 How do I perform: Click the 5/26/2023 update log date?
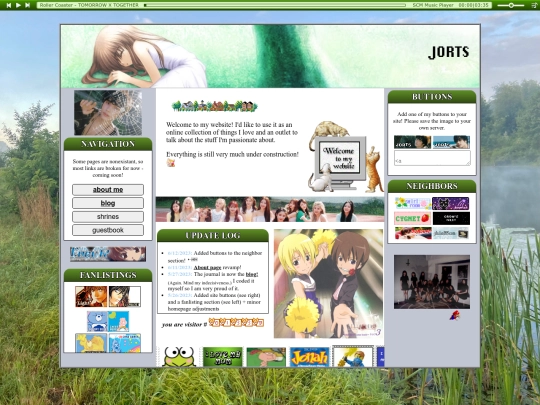point(180,295)
